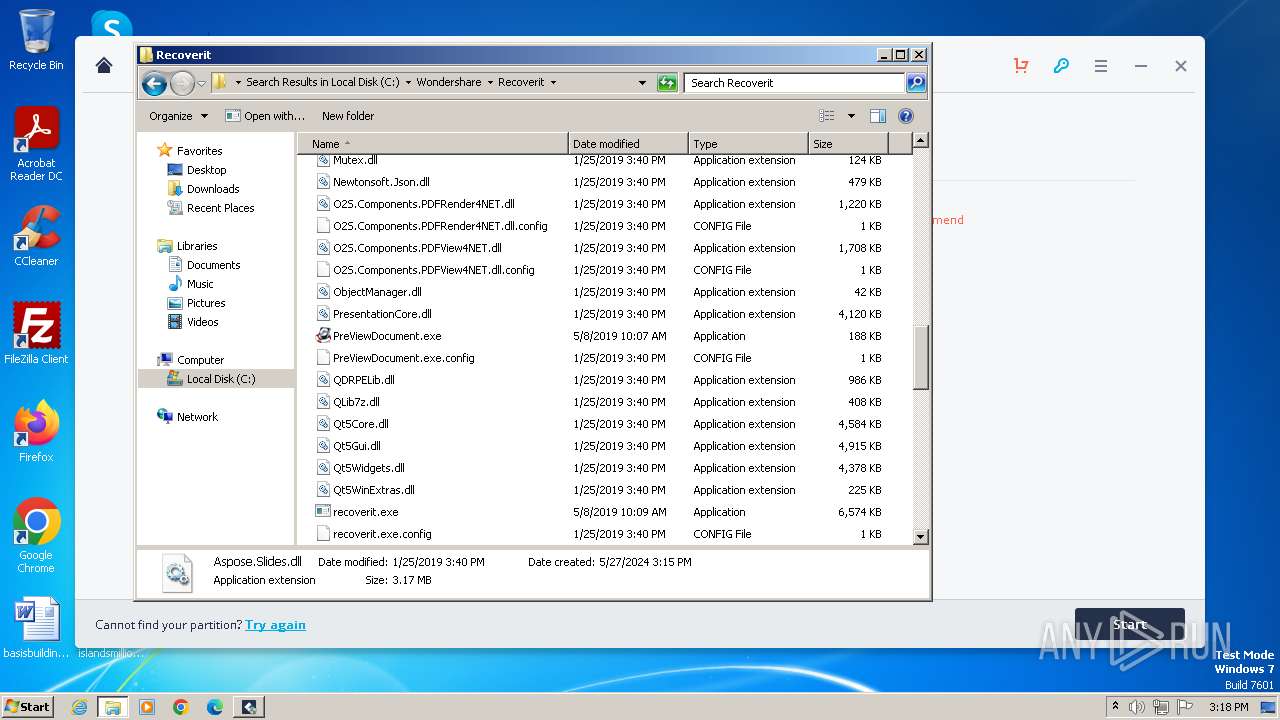
Task: Sort by Size column header
Action: (848, 144)
